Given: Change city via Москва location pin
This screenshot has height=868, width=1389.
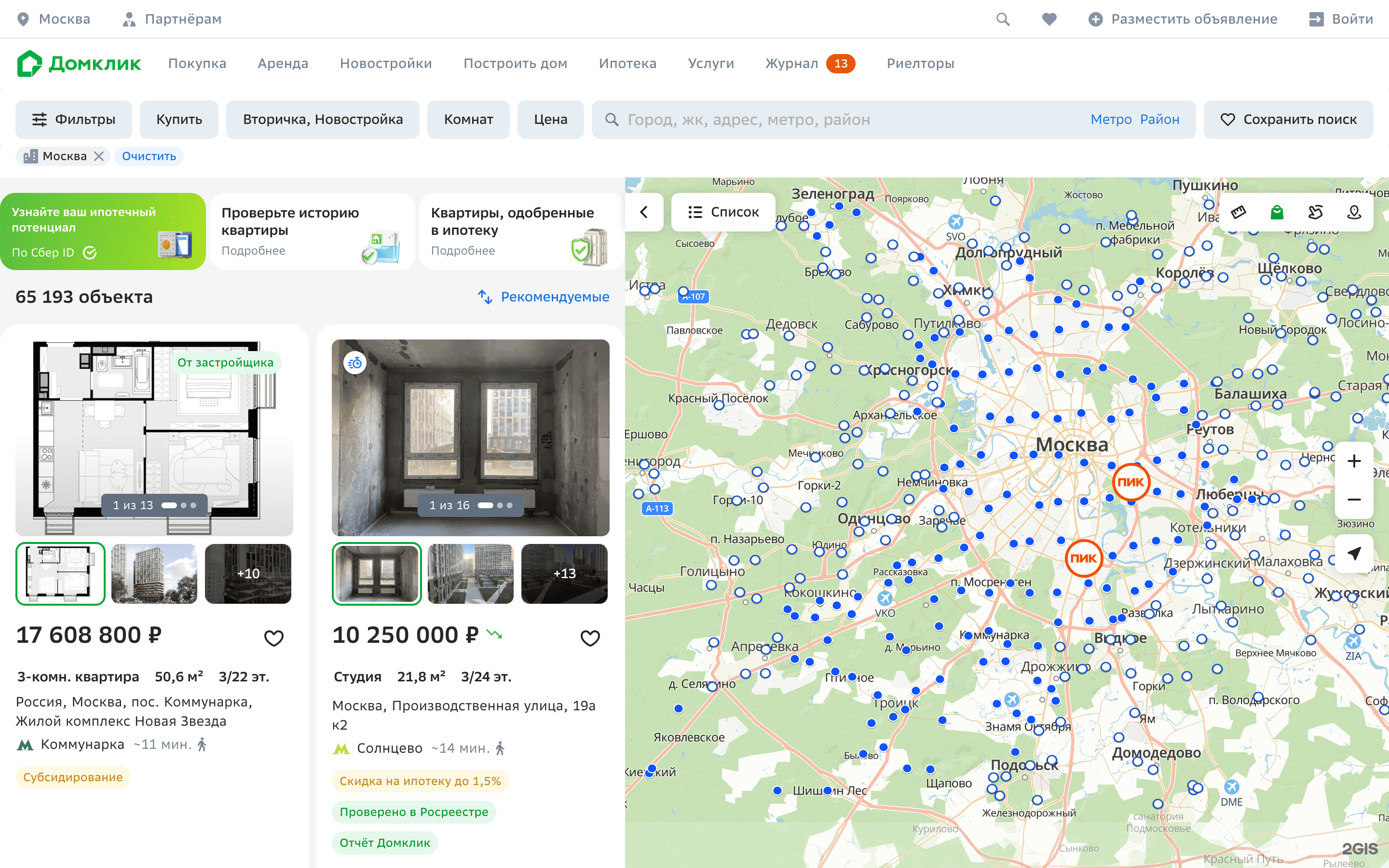Looking at the screenshot, I should 54,19.
